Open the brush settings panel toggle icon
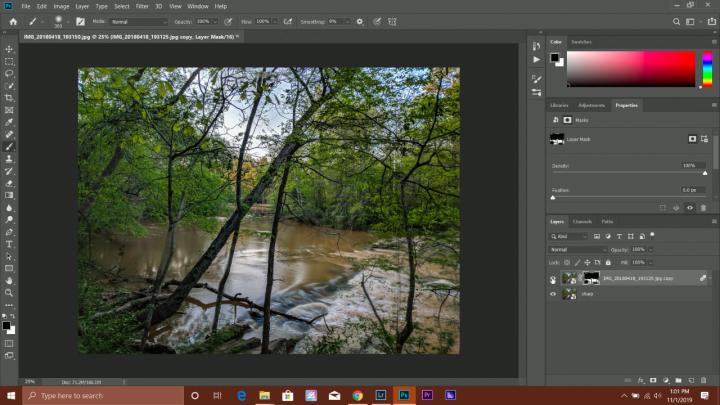The height and width of the screenshot is (405, 720). tap(80, 22)
